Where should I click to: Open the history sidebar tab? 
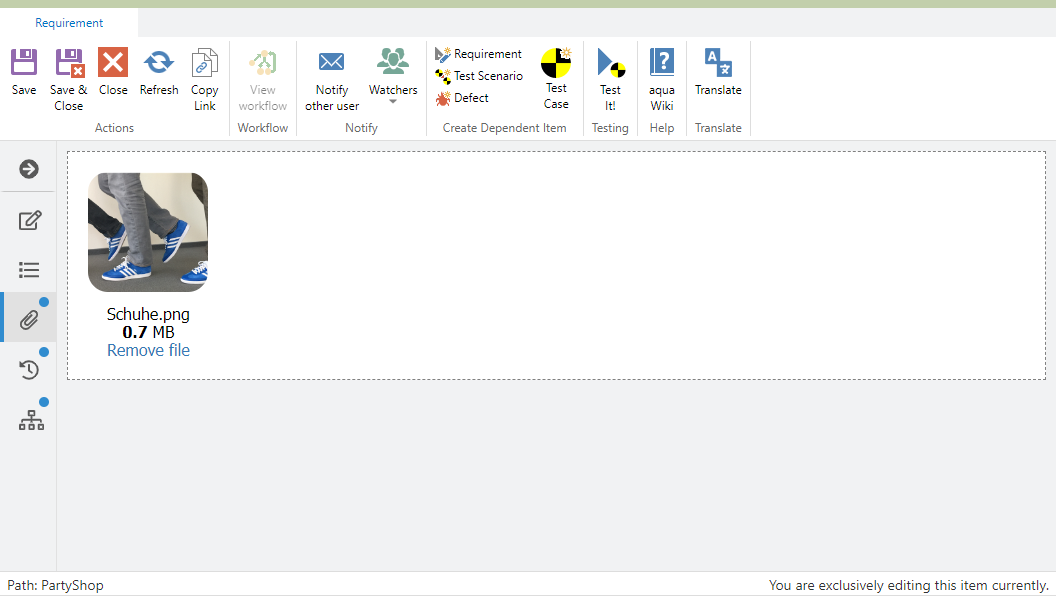(30, 370)
